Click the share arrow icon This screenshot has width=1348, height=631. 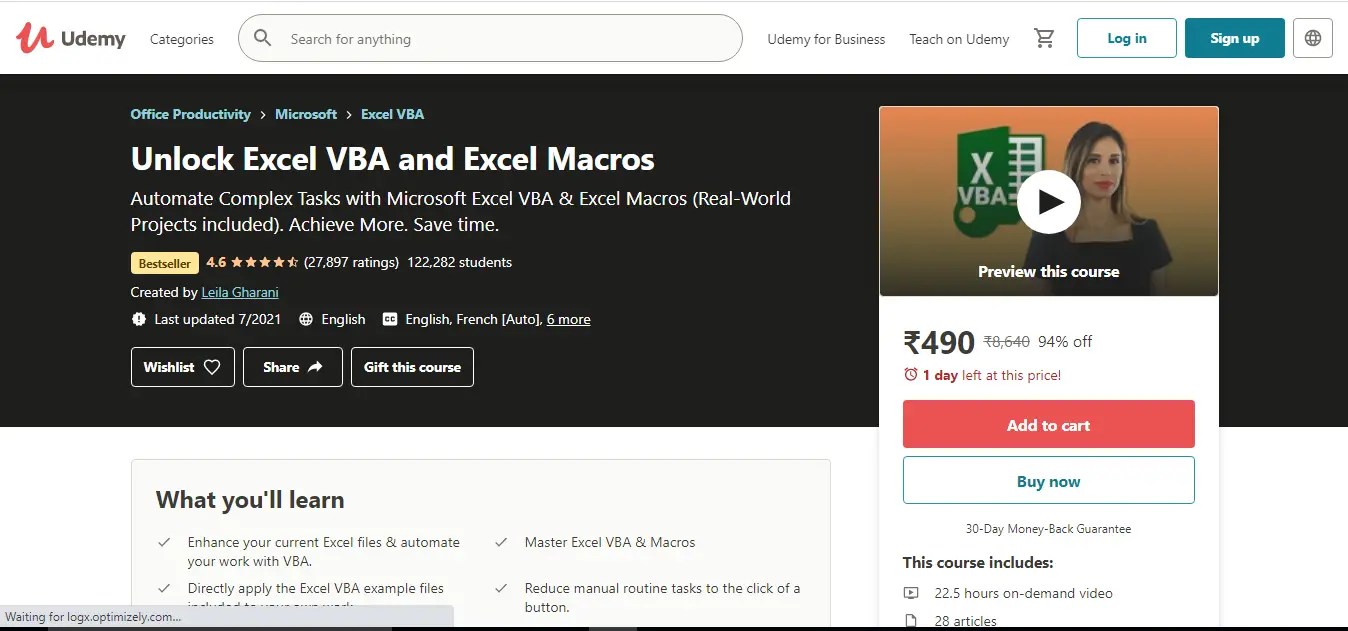[x=315, y=366]
